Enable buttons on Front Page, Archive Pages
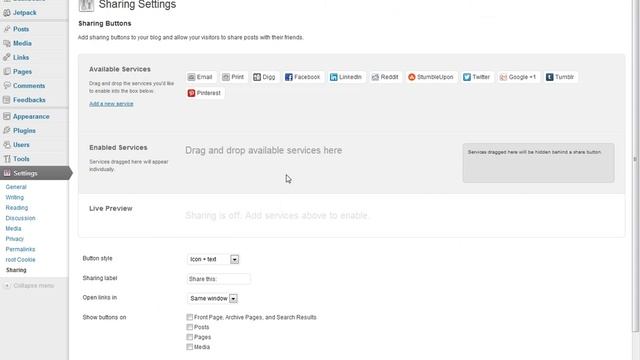Image resolution: width=640 pixels, height=360 pixels. pos(189,317)
